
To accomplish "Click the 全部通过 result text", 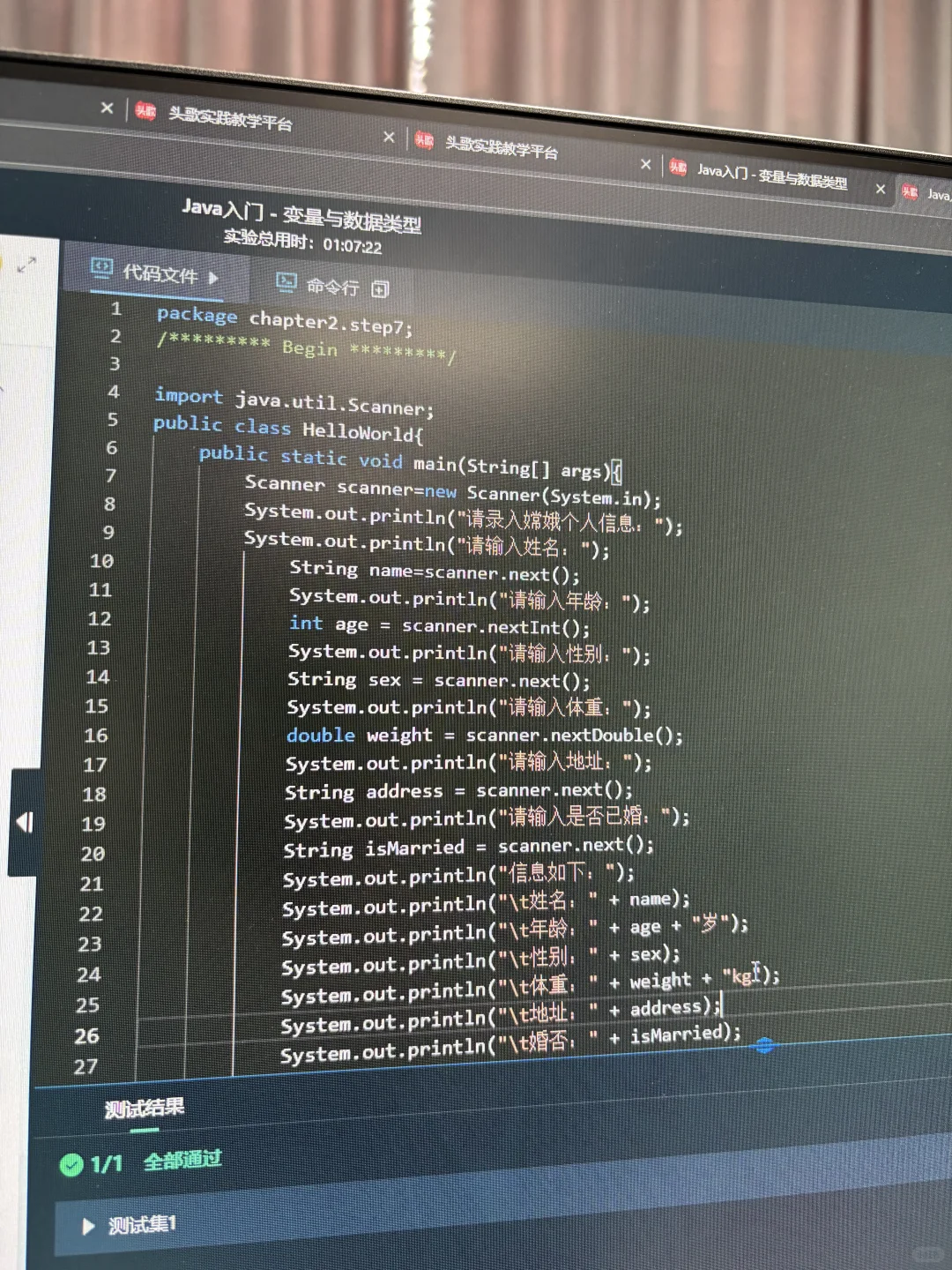I will tap(182, 1161).
